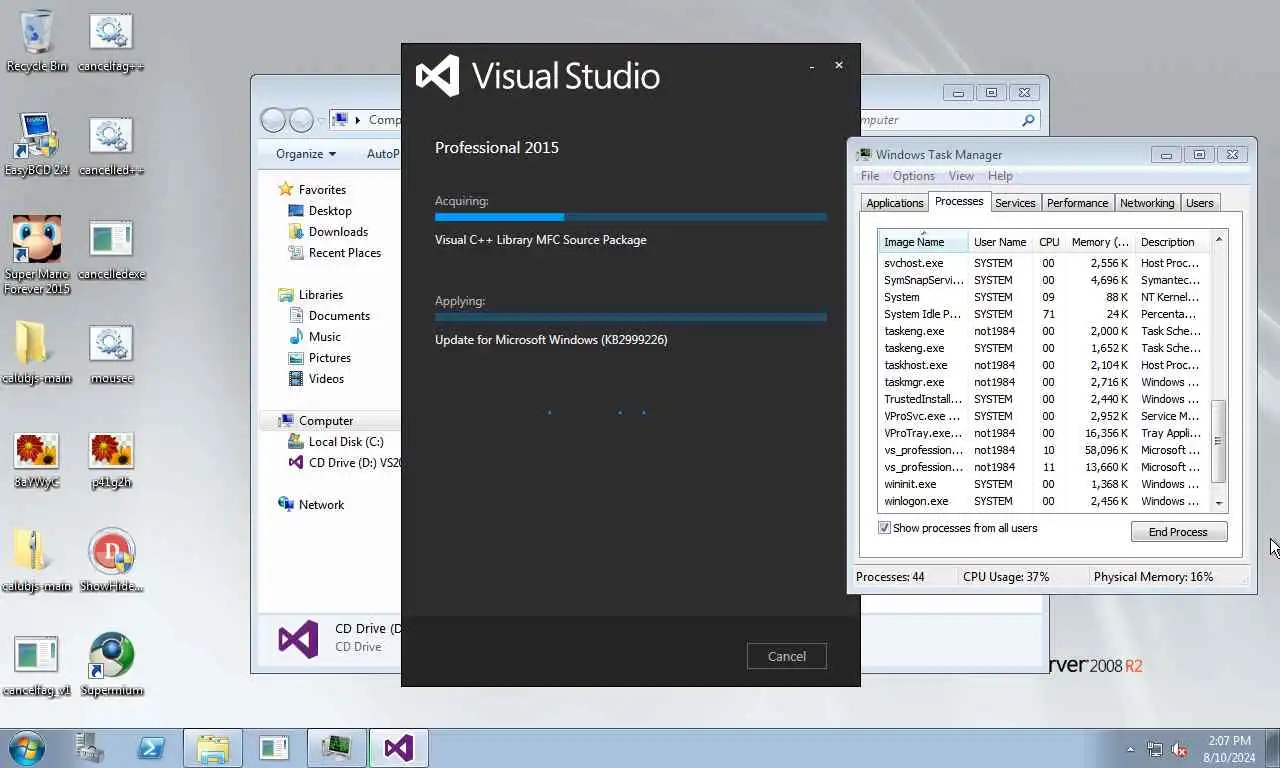The width and height of the screenshot is (1280, 768).
Task: Click the network tray icon
Action: pyautogui.click(x=1155, y=749)
